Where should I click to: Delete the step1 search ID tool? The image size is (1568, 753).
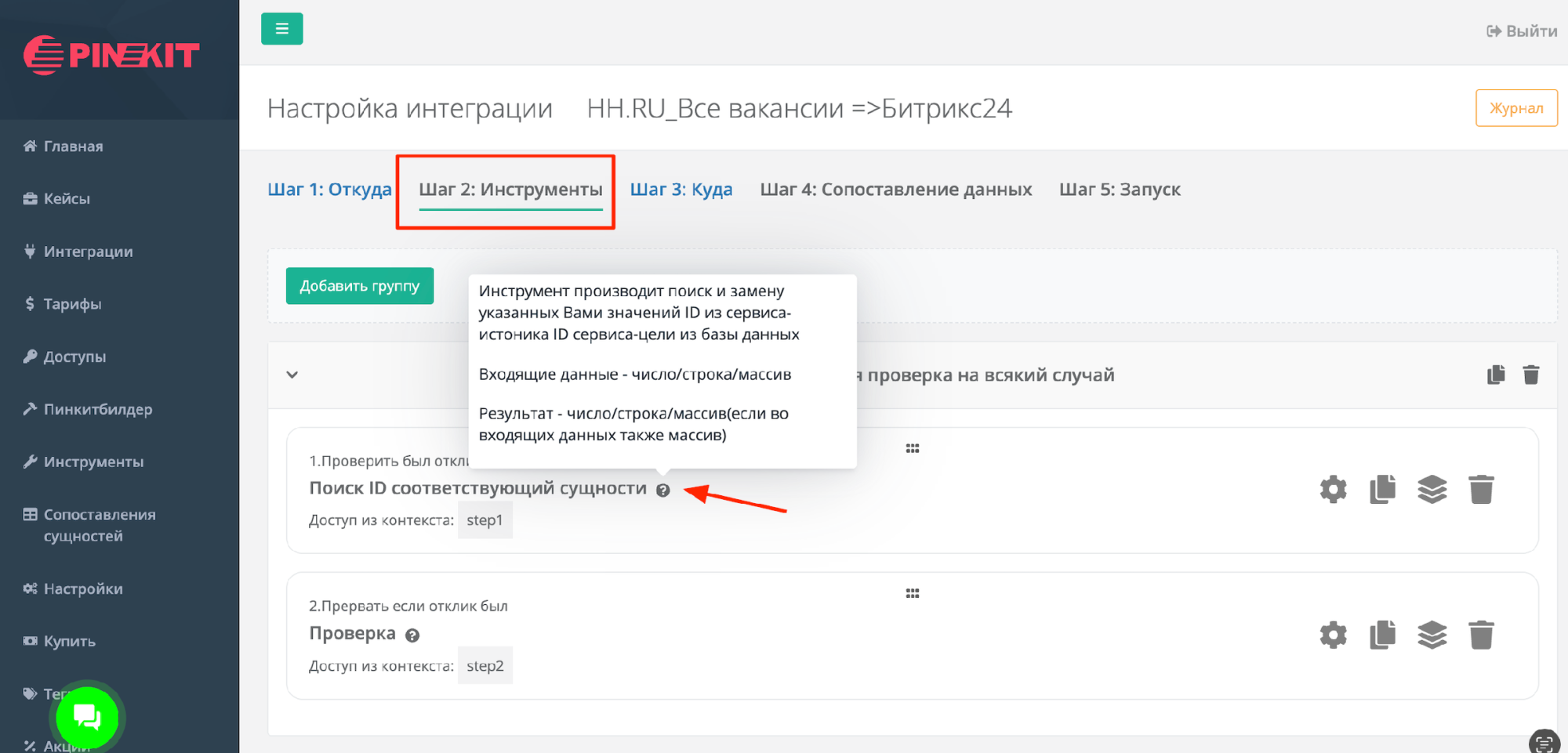pos(1481,490)
